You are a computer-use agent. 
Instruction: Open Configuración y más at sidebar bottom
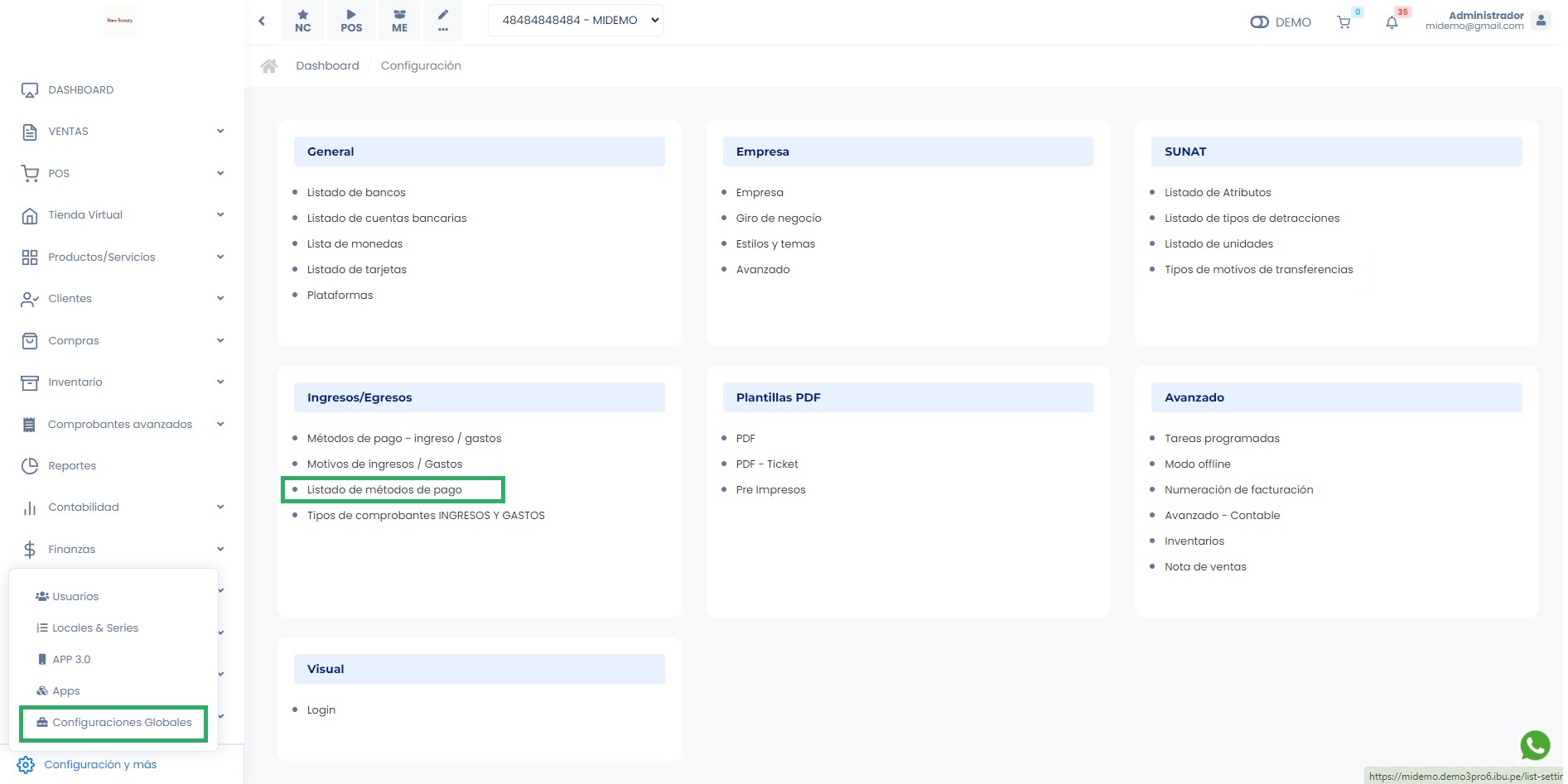[100, 765]
